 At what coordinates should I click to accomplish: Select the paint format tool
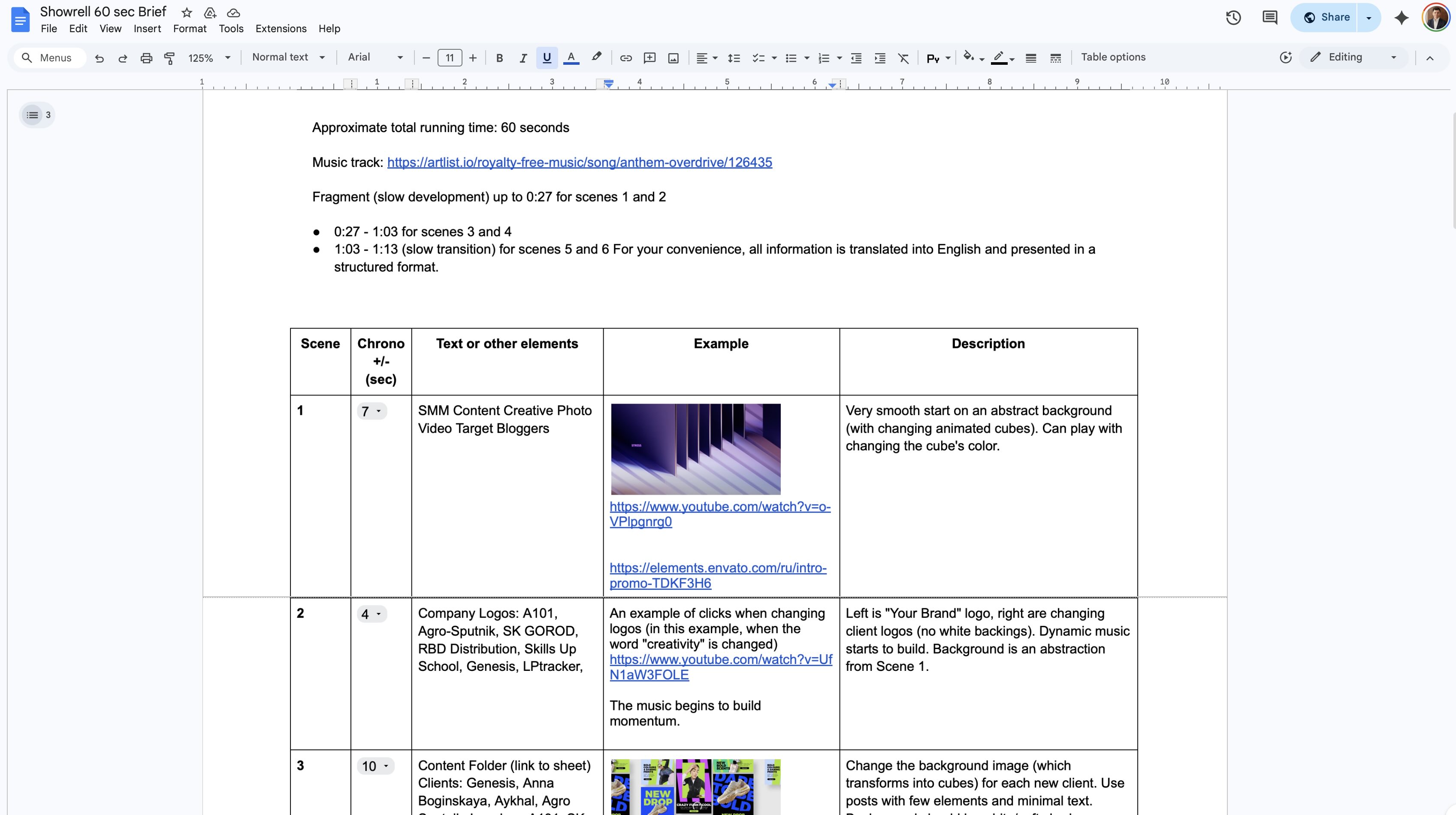coord(169,57)
